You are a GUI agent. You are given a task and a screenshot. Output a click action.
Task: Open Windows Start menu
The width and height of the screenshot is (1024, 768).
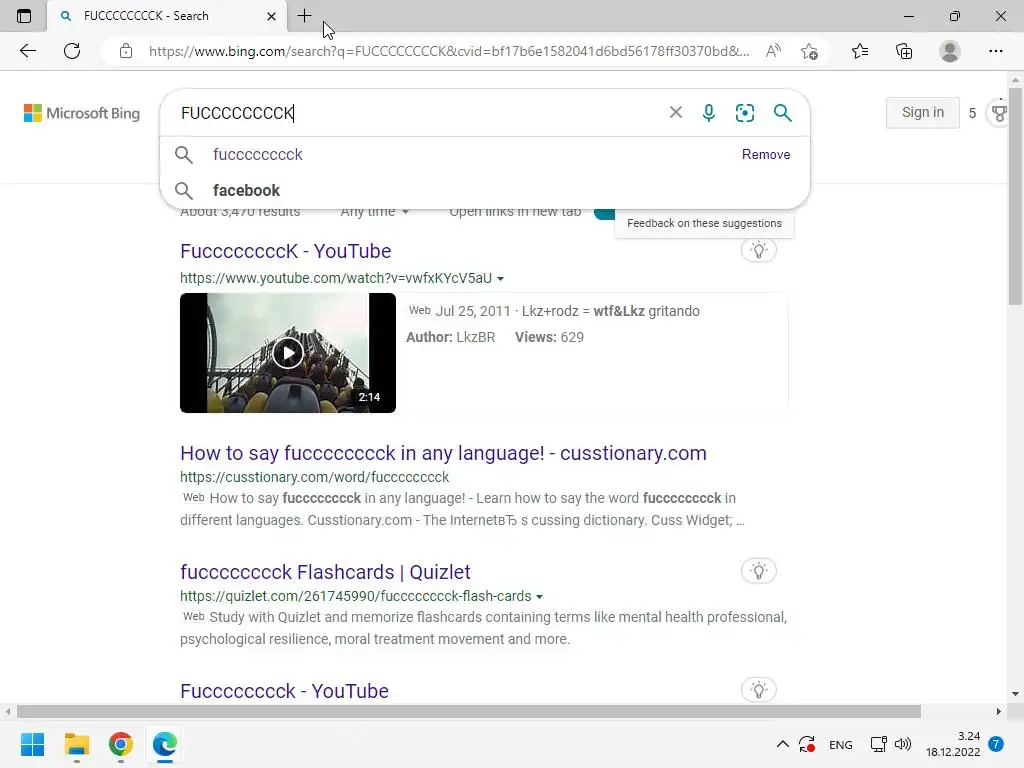[32, 744]
